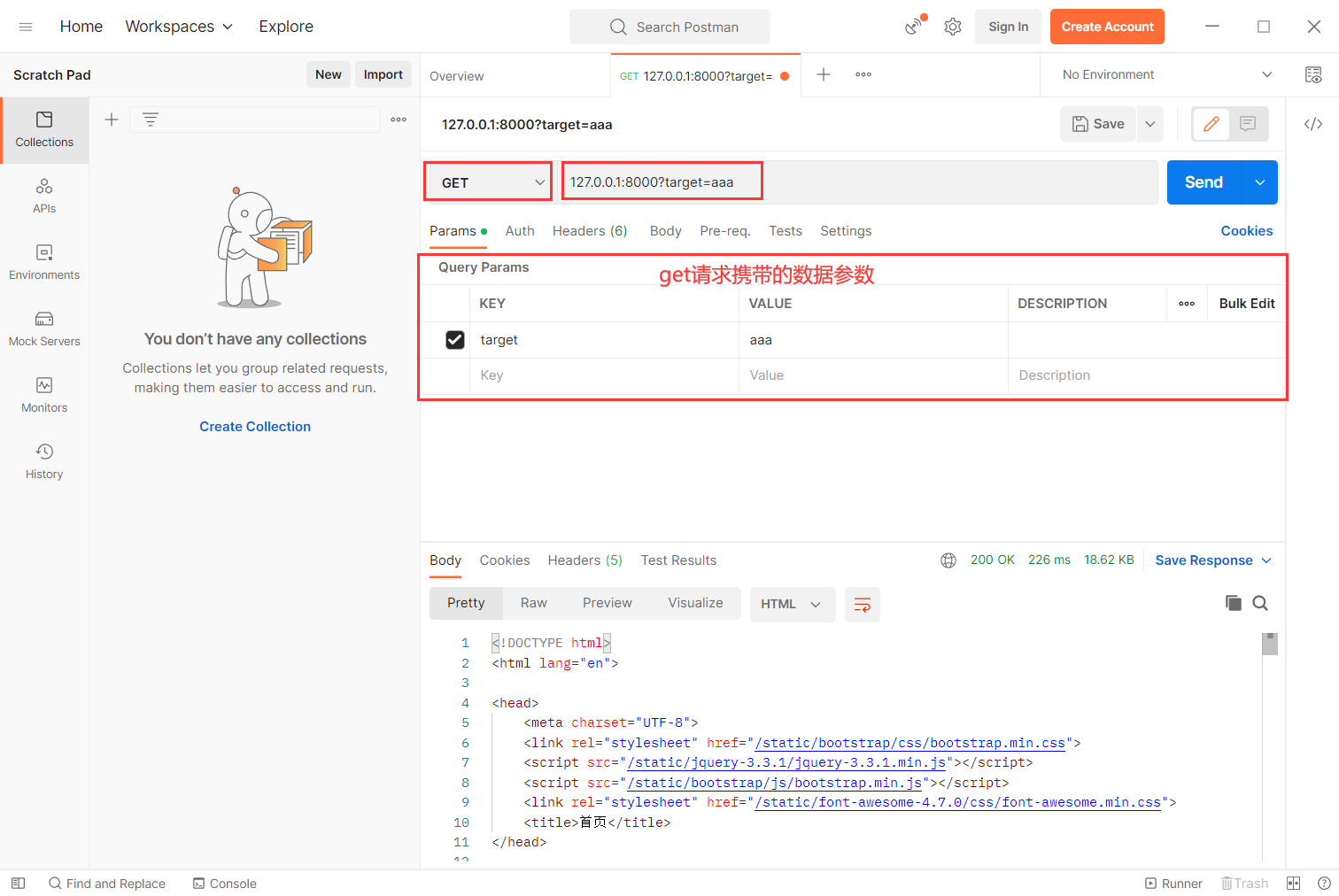Viewport: 1339px width, 896px height.
Task: Open the help icon in status bar
Action: click(1324, 884)
